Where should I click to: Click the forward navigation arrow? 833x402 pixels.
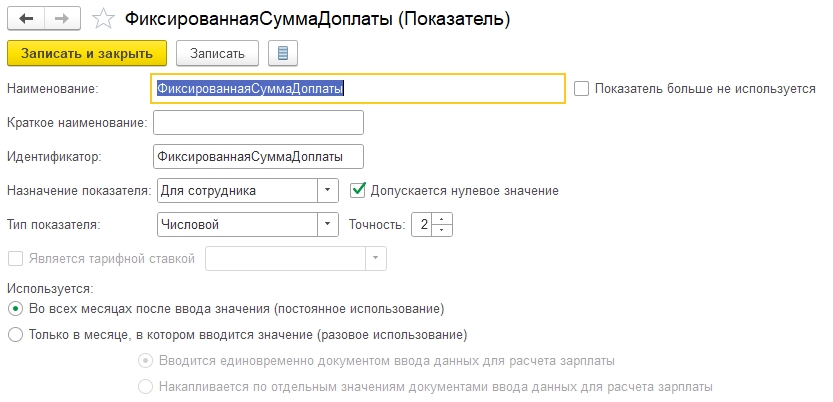(61, 18)
